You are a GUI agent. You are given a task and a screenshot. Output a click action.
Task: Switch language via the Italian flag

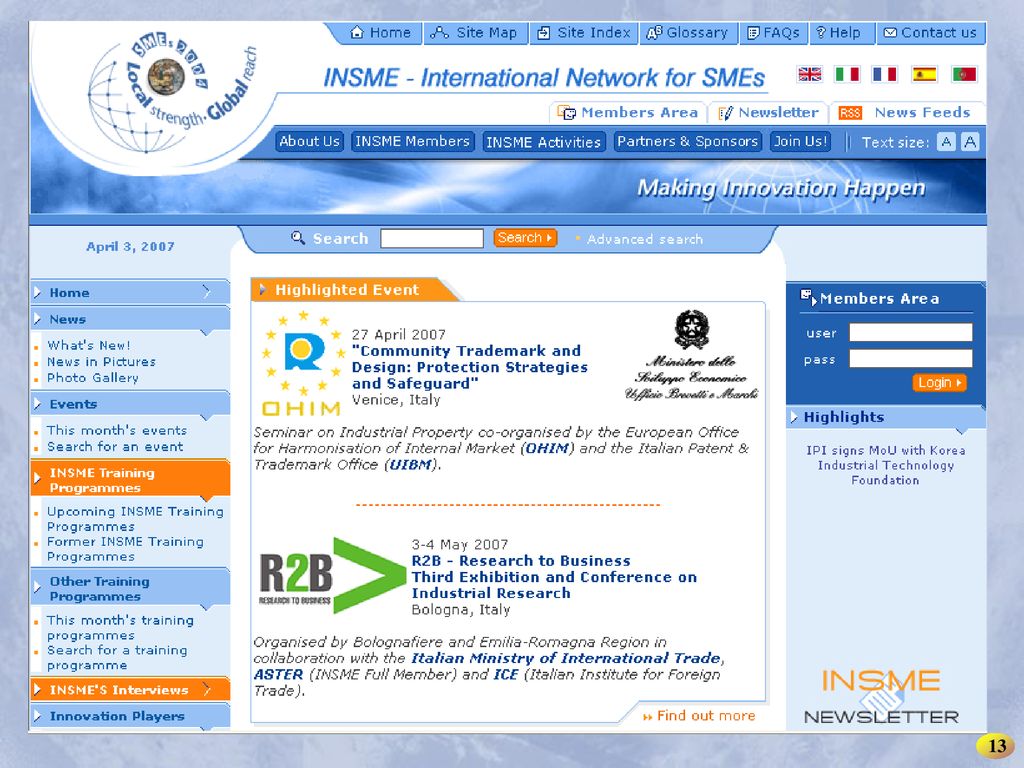click(847, 74)
